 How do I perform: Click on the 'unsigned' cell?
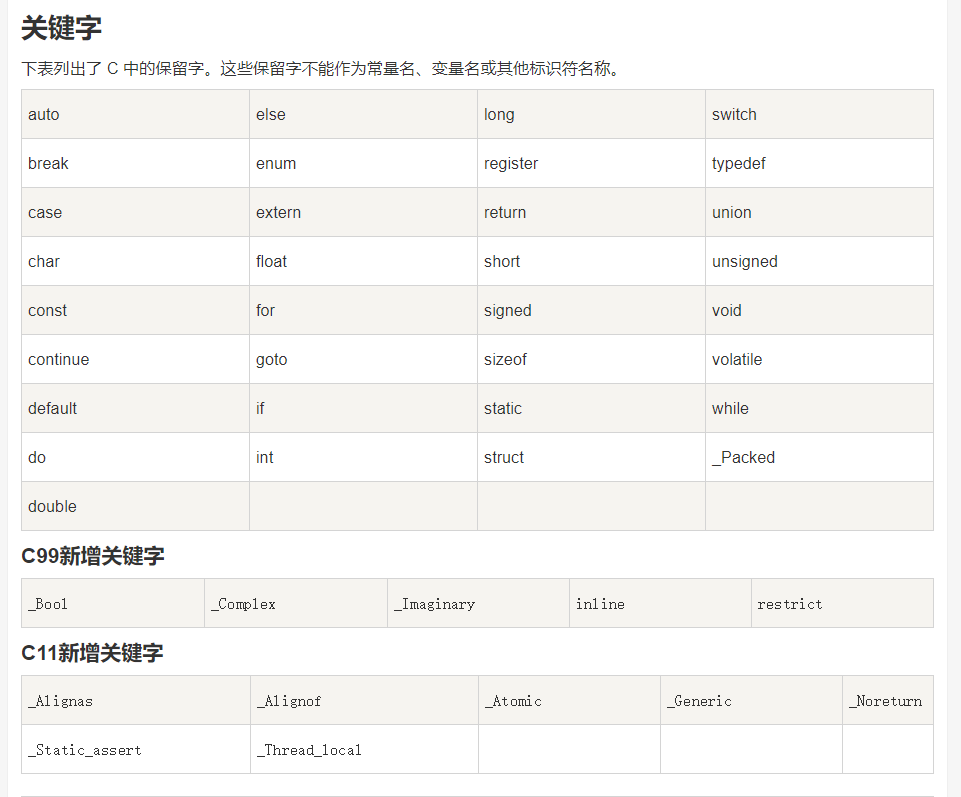click(744, 261)
